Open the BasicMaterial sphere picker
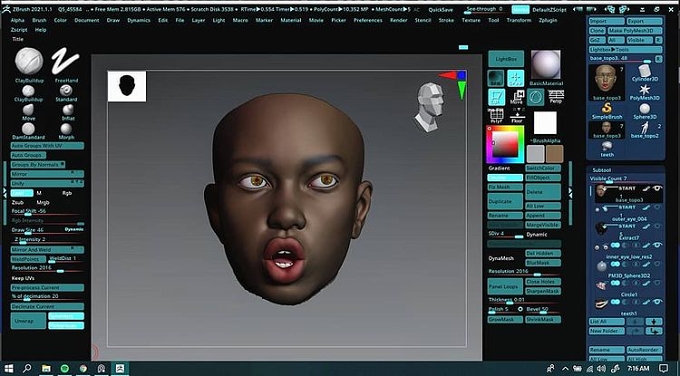The height and width of the screenshot is (376, 680). pos(546,65)
